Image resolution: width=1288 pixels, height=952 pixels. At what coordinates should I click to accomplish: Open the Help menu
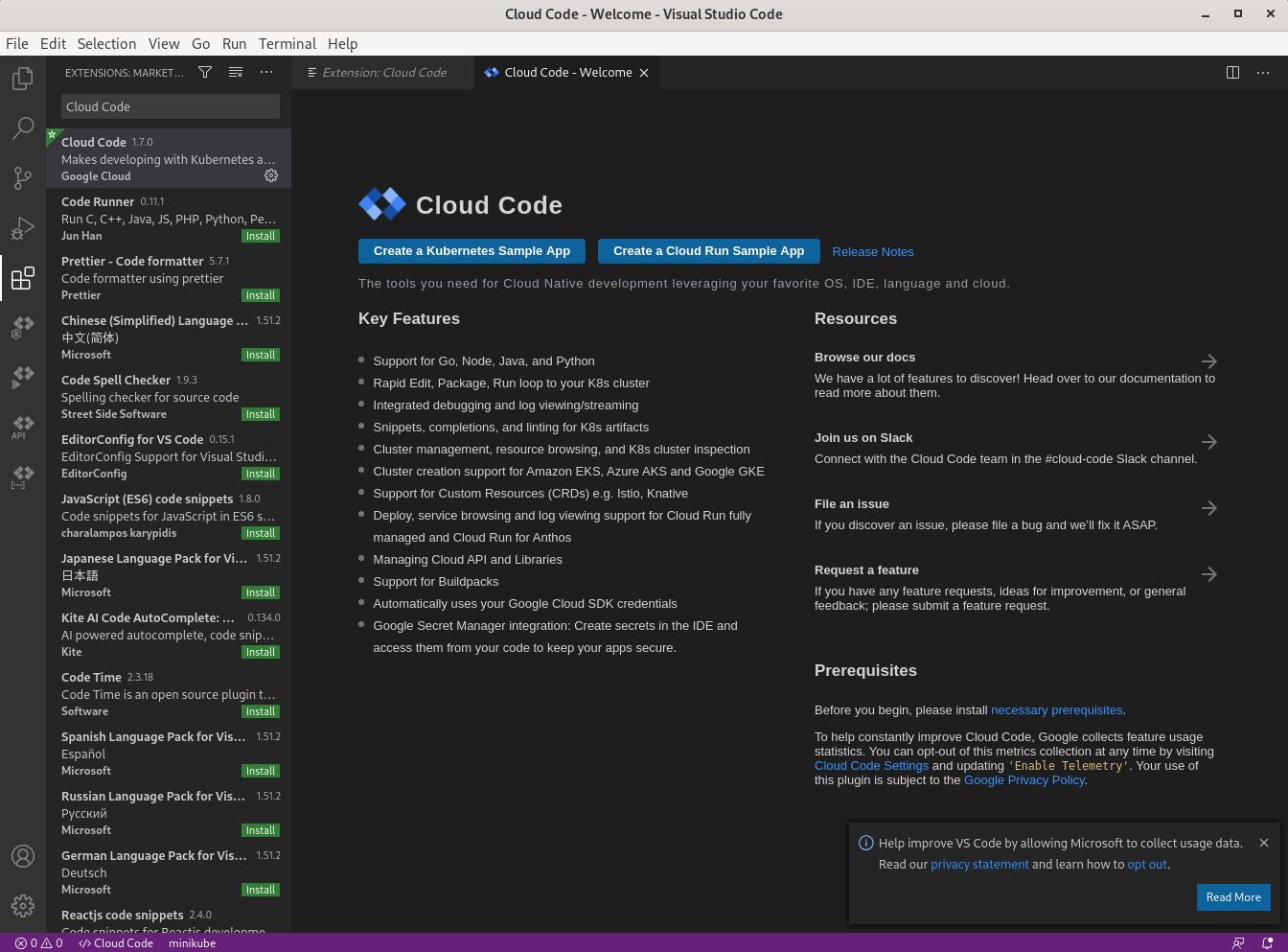point(342,44)
